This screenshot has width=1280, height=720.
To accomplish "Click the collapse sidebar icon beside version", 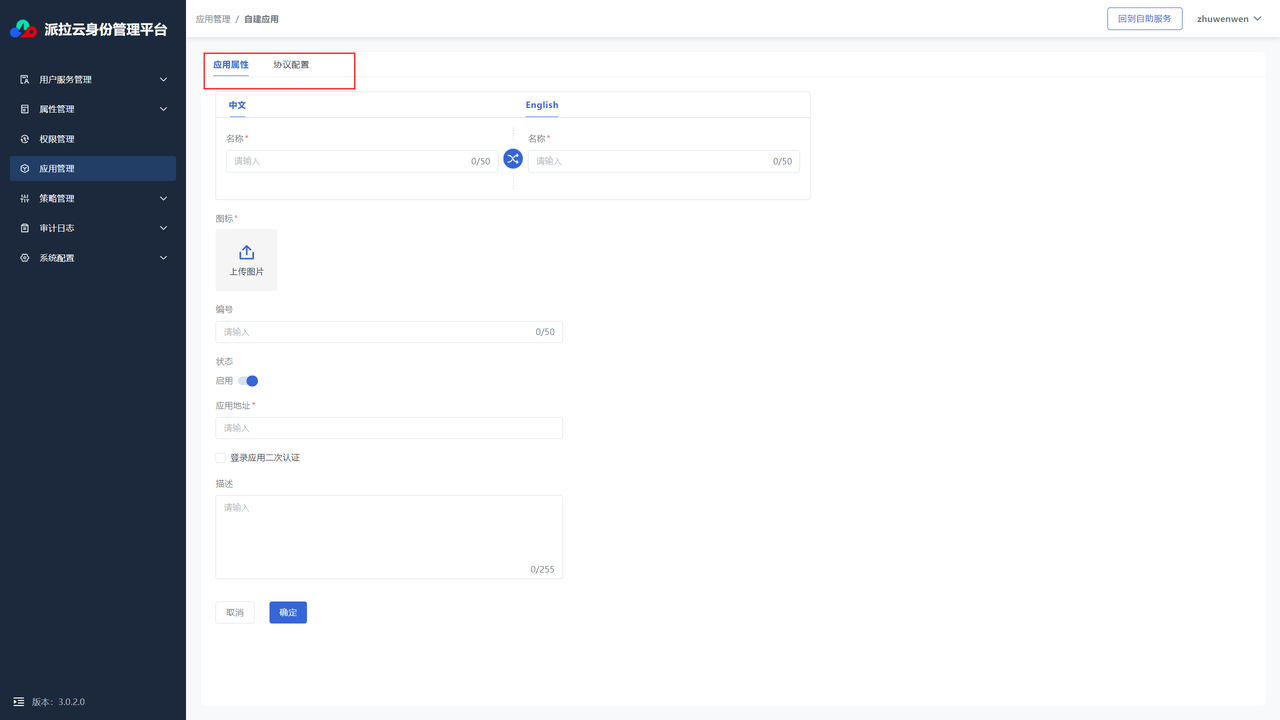I will tap(18, 702).
